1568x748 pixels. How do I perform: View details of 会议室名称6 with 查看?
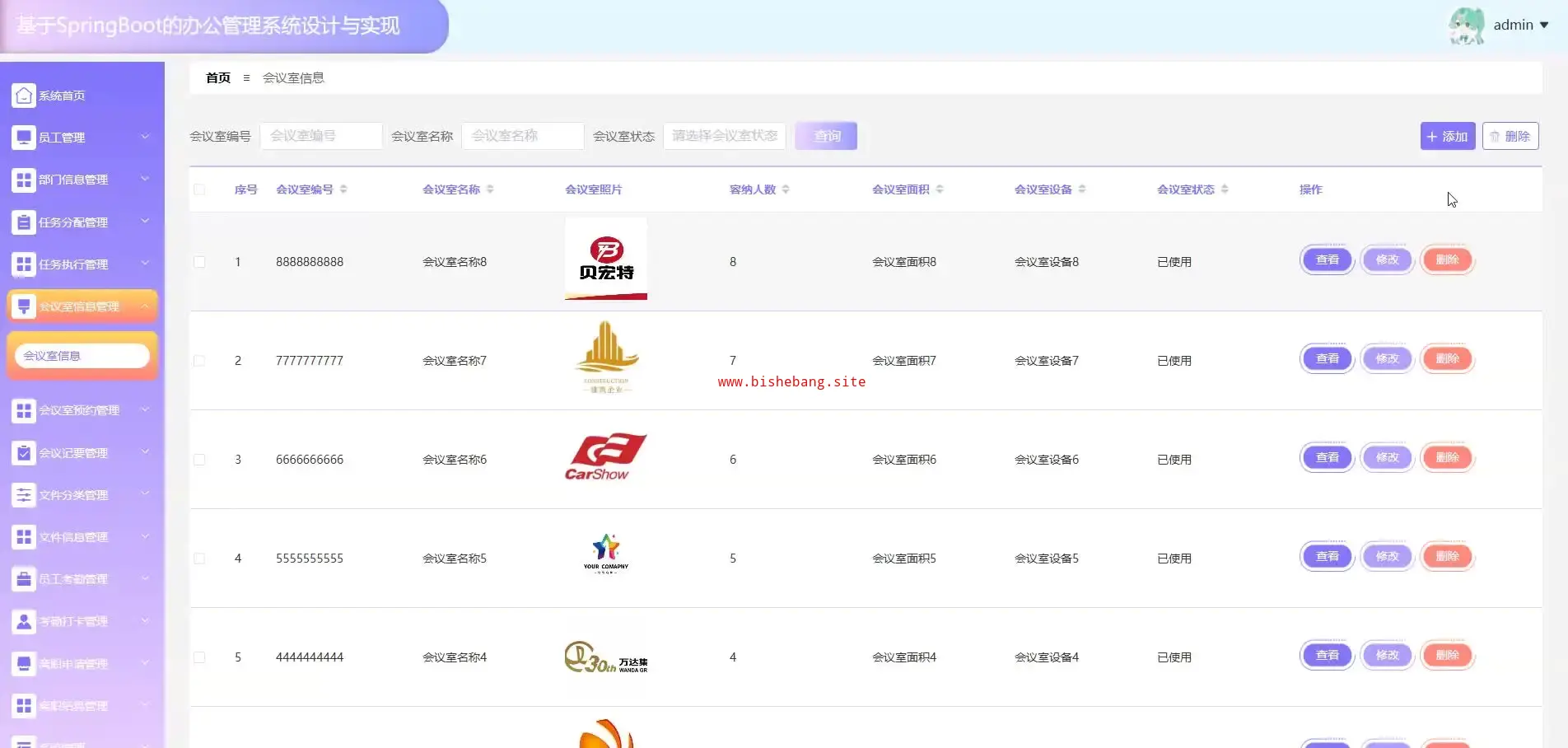(1328, 458)
